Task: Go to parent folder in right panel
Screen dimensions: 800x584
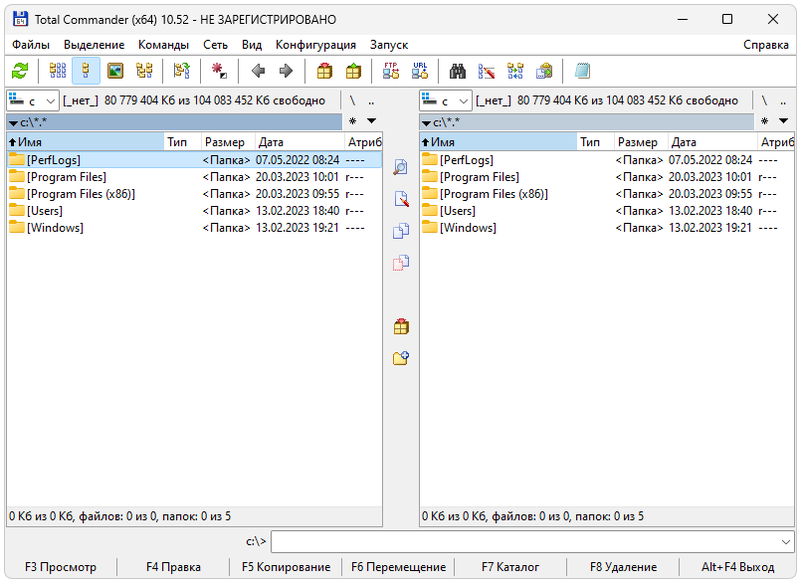Action: pyautogui.click(x=783, y=101)
